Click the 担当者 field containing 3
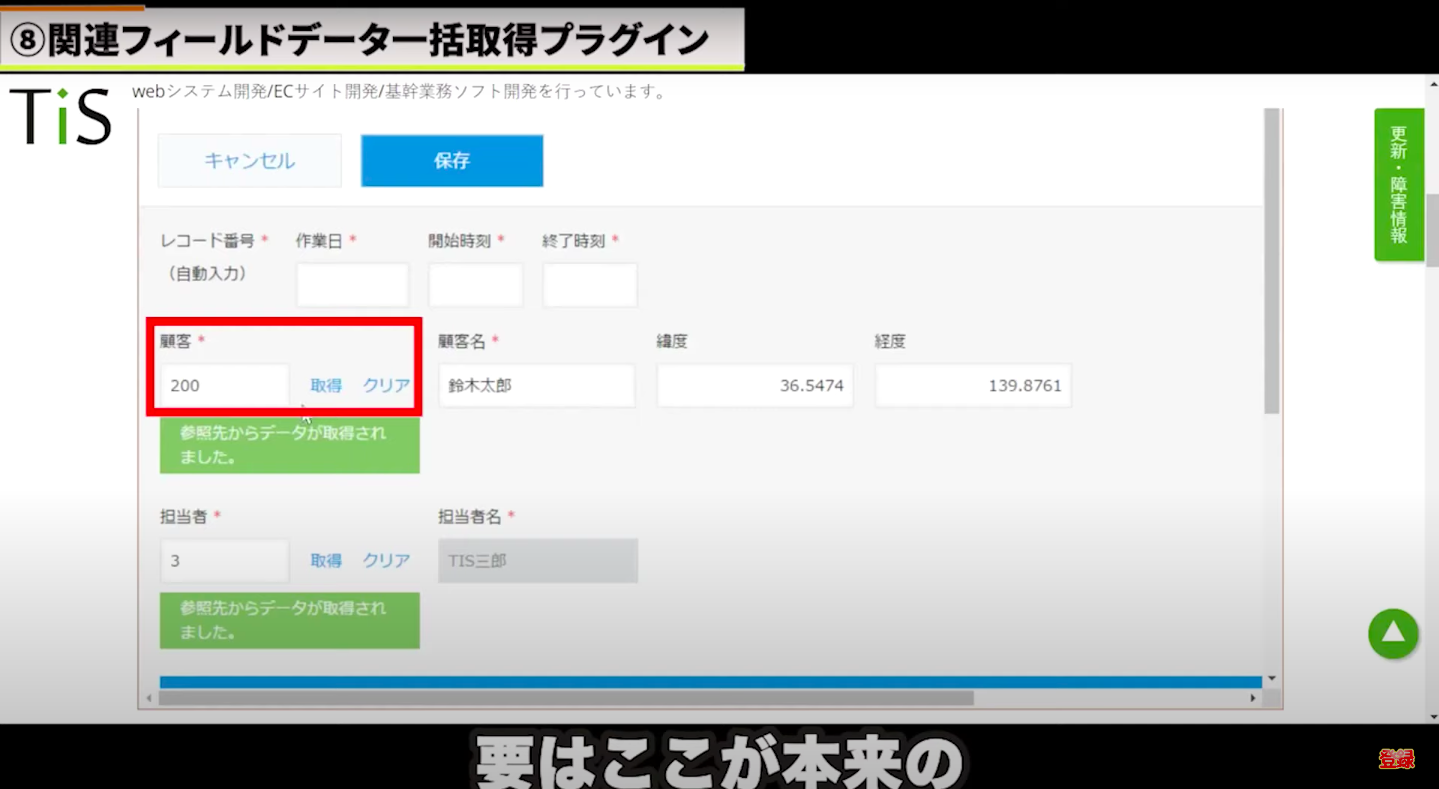 [224, 561]
